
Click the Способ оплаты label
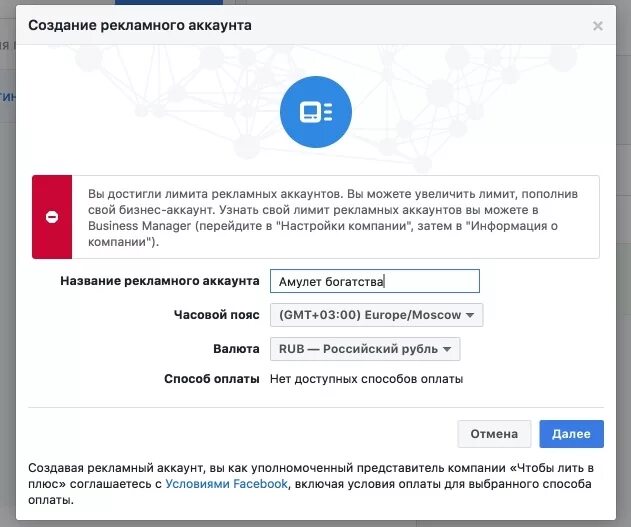coord(212,379)
